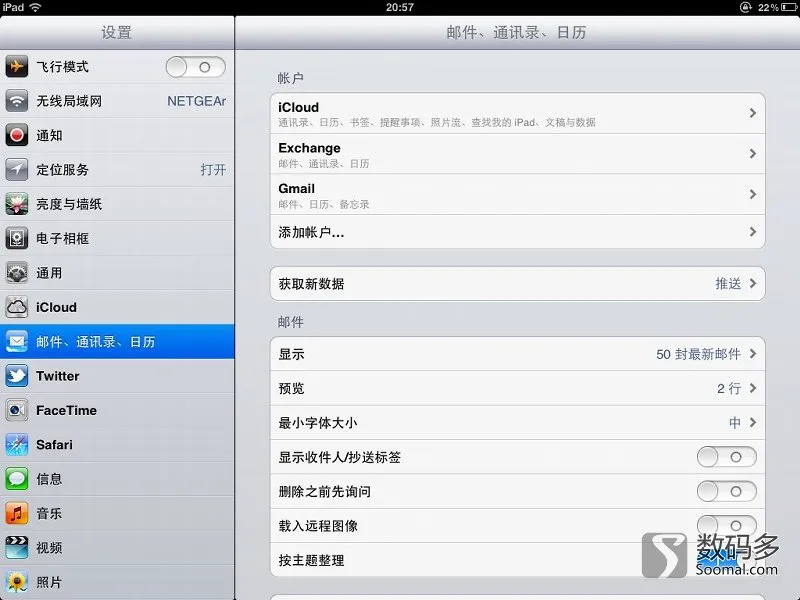Tap the 2 行 preview value
800x600 pixels.
(729, 388)
